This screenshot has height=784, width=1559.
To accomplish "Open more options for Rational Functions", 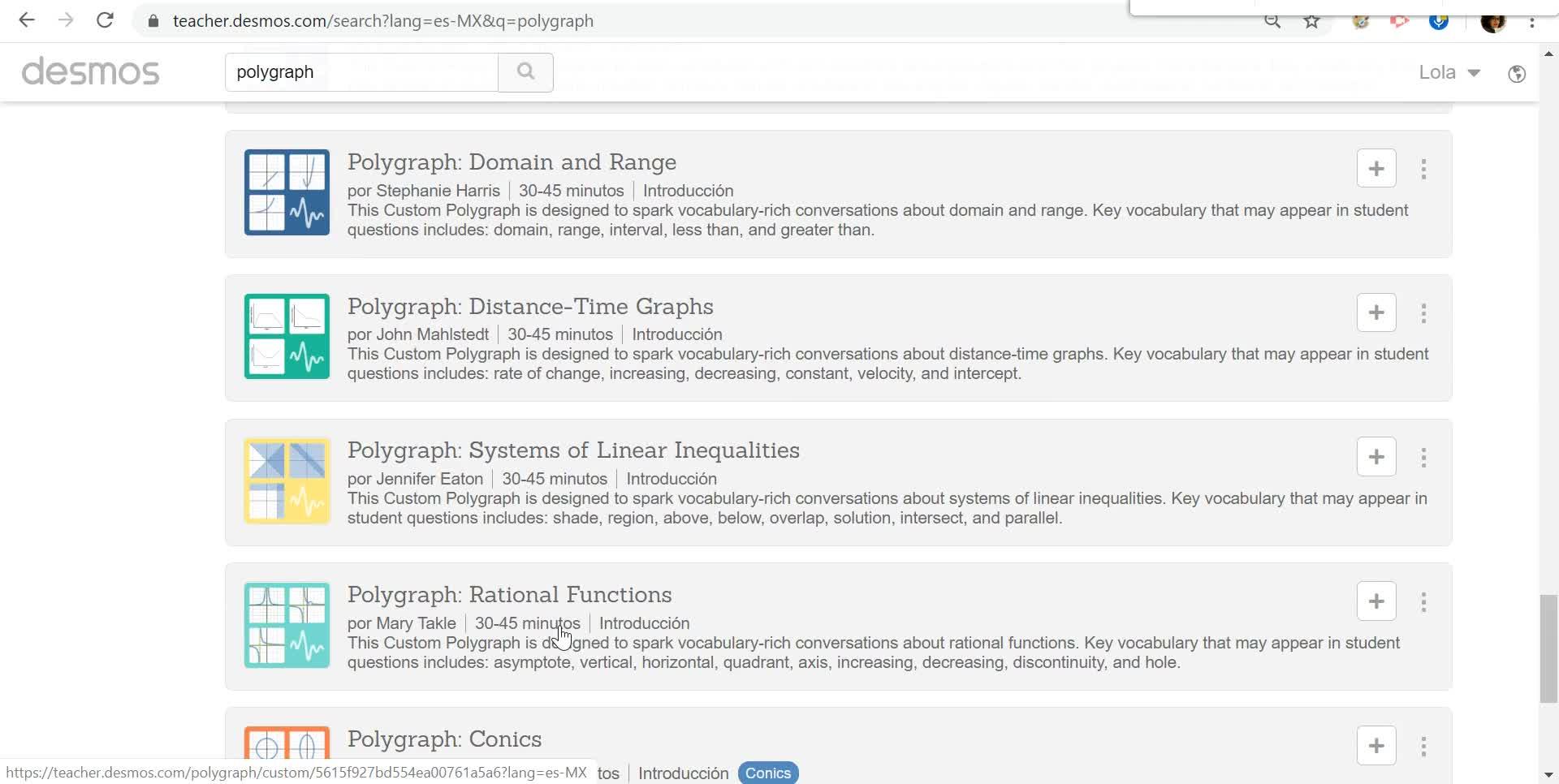I will tap(1423, 602).
